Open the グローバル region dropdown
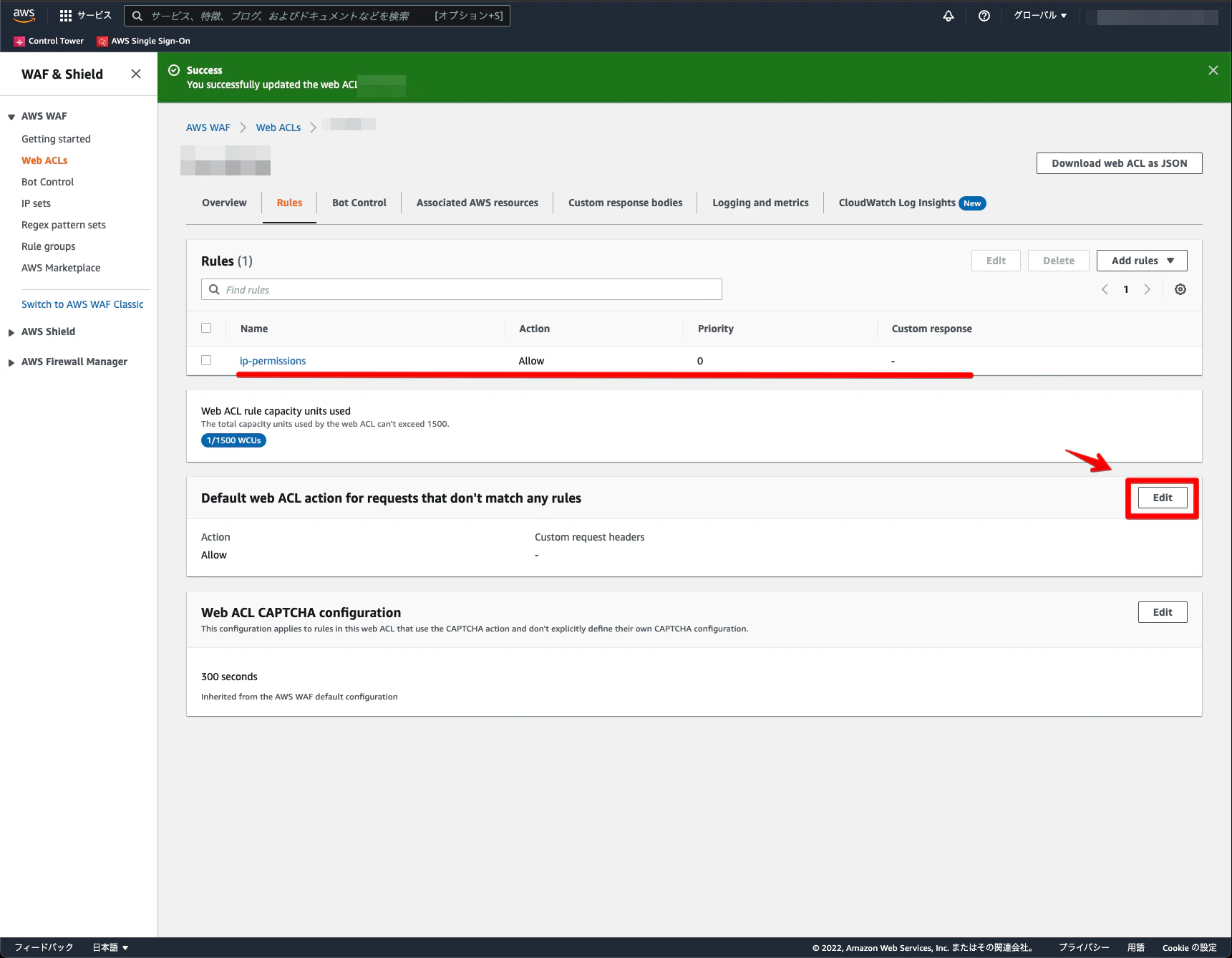The image size is (1232, 958). tap(1040, 16)
